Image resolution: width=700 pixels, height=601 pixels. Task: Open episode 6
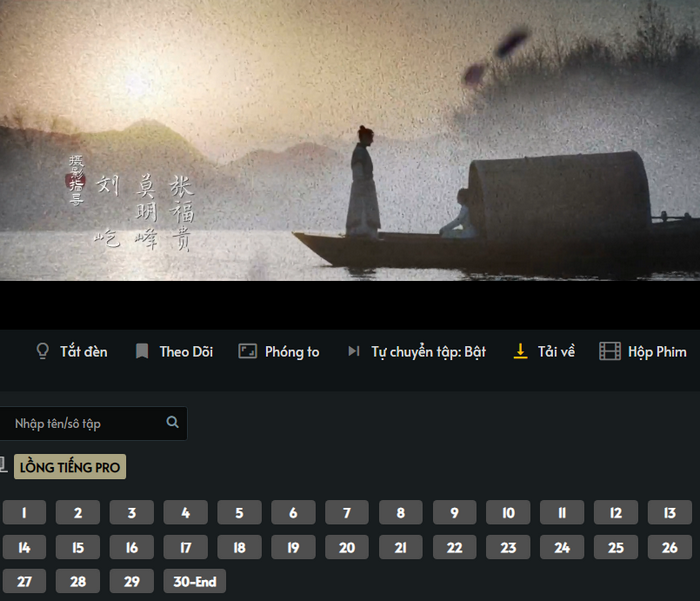coord(293,513)
